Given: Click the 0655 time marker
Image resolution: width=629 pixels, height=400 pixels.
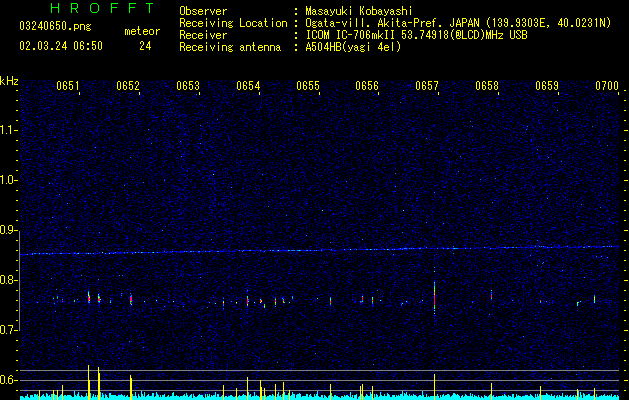Looking at the screenshot, I should 308,86.
